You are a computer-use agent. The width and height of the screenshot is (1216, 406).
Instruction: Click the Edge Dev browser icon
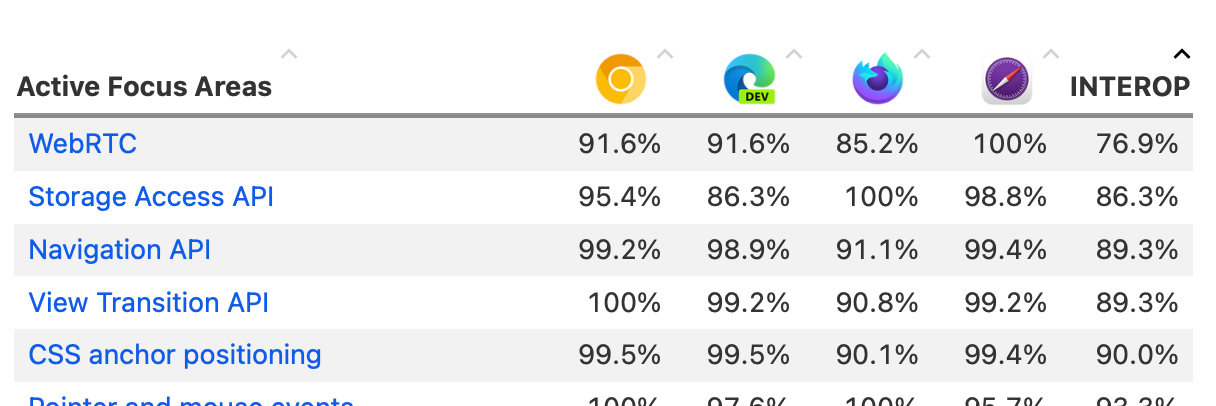point(749,79)
